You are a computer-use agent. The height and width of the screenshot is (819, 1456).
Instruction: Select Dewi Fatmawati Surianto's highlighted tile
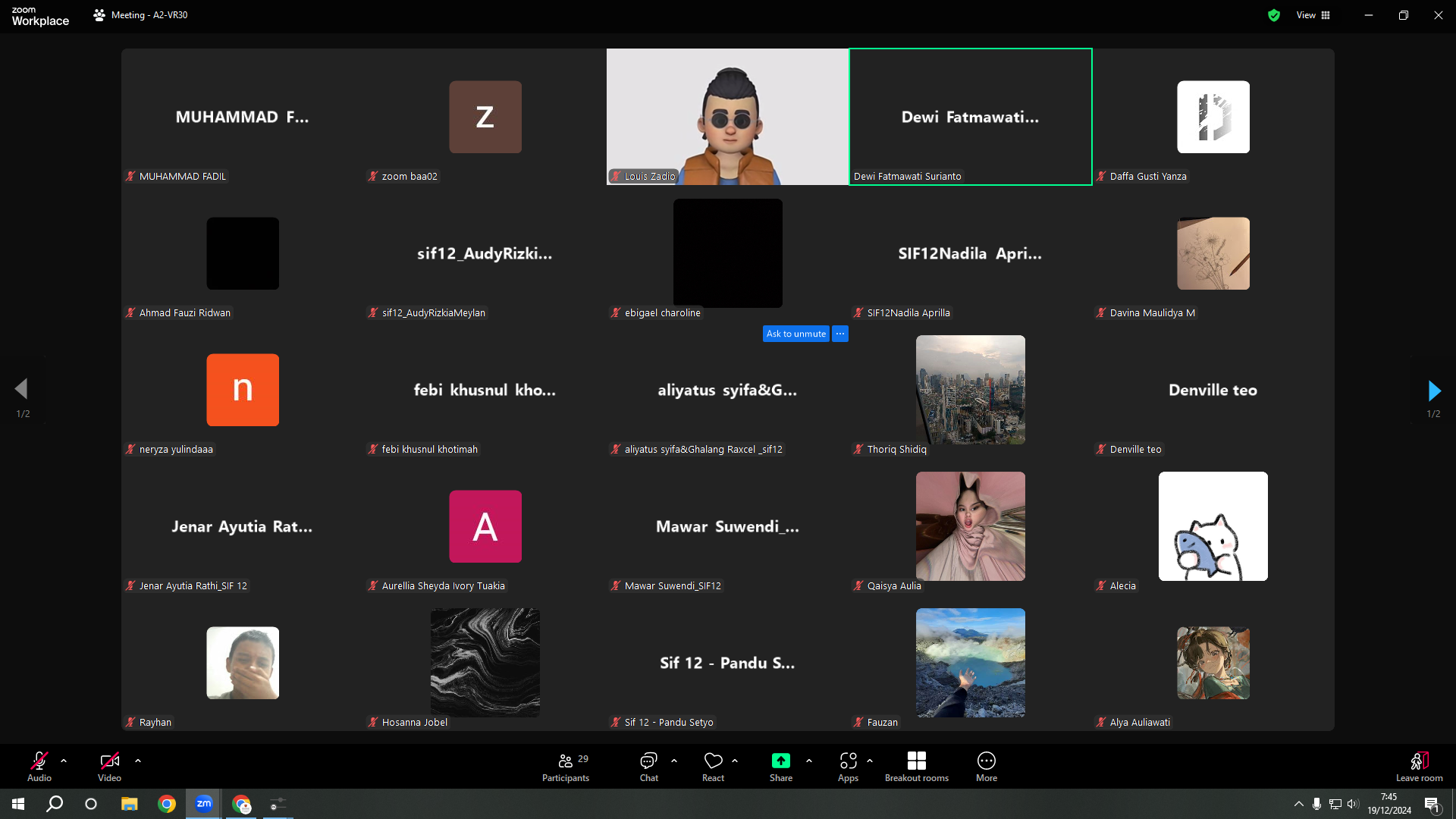(x=971, y=117)
